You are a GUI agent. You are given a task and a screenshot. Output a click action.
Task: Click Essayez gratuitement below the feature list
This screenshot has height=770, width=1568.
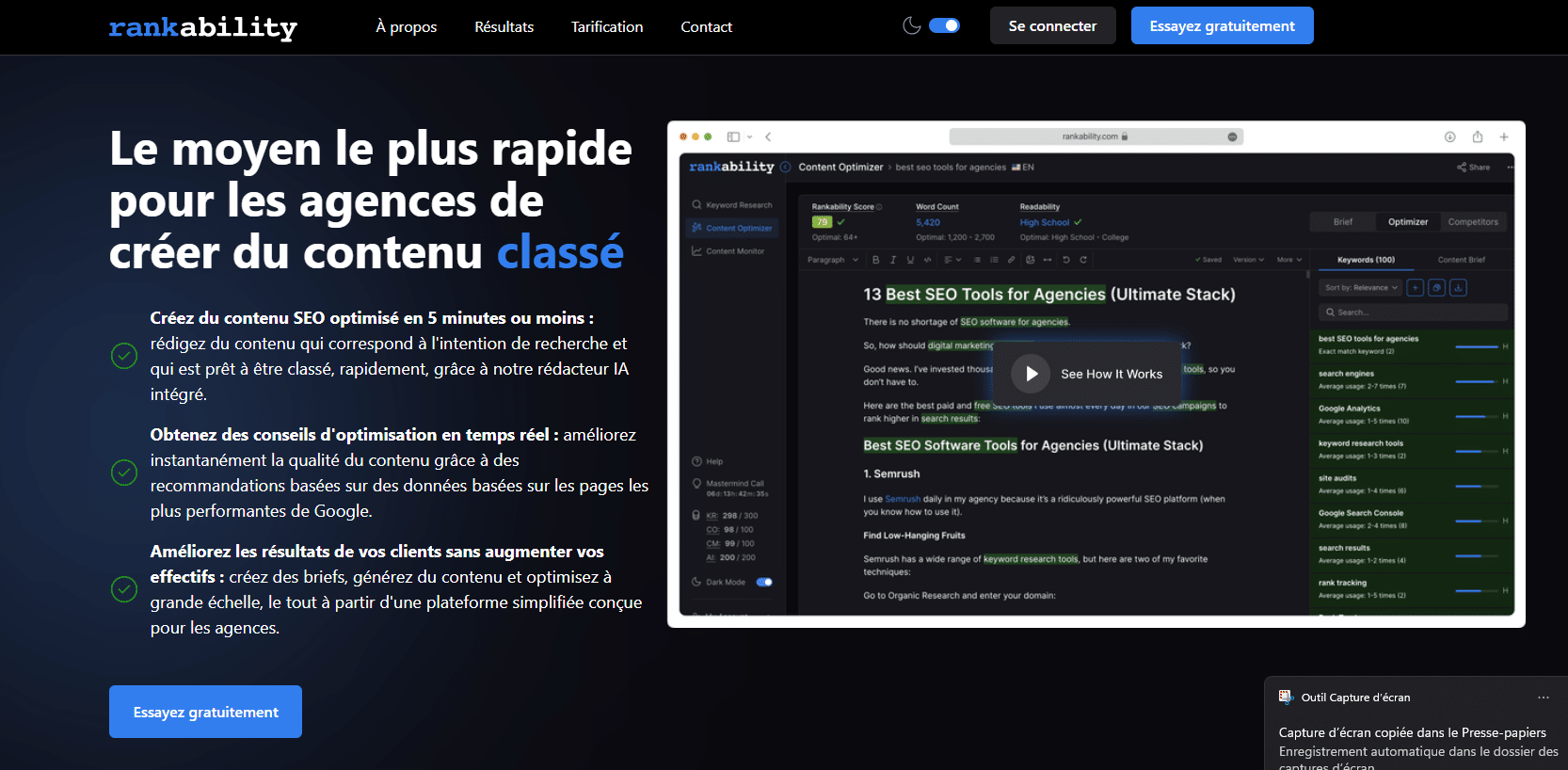pos(205,712)
